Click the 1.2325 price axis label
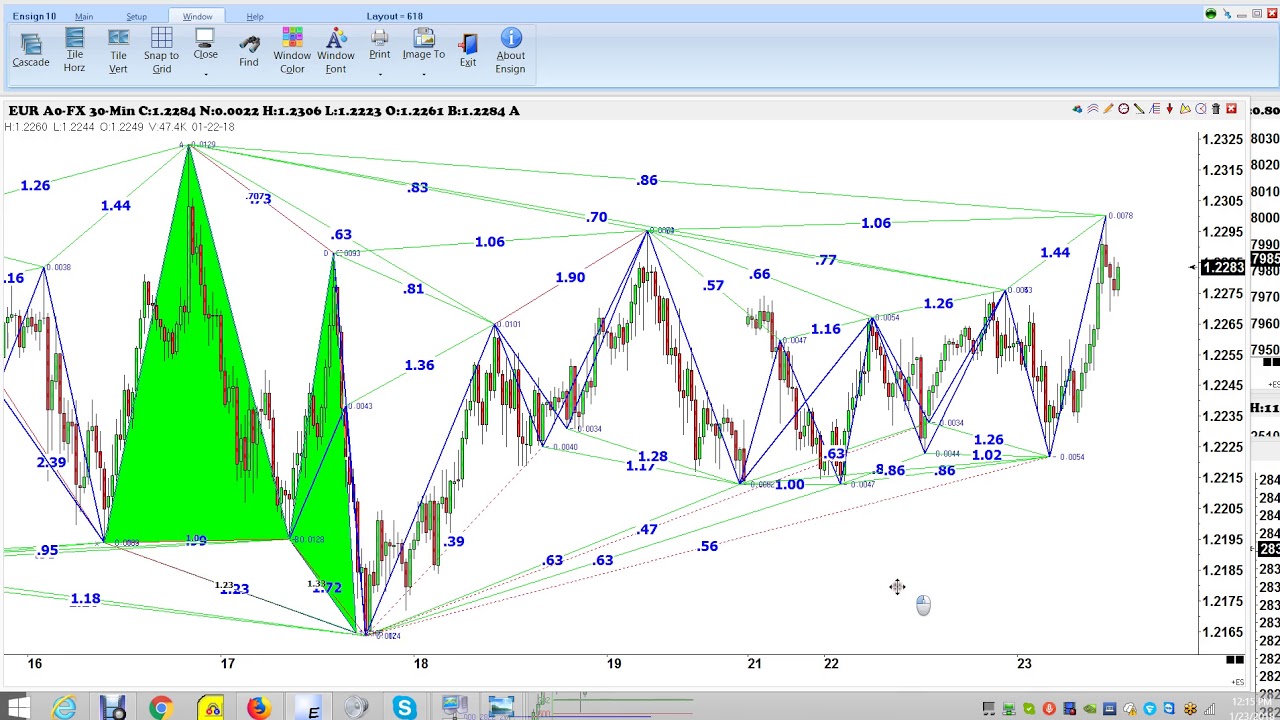Image resolution: width=1280 pixels, height=720 pixels. (x=1223, y=139)
